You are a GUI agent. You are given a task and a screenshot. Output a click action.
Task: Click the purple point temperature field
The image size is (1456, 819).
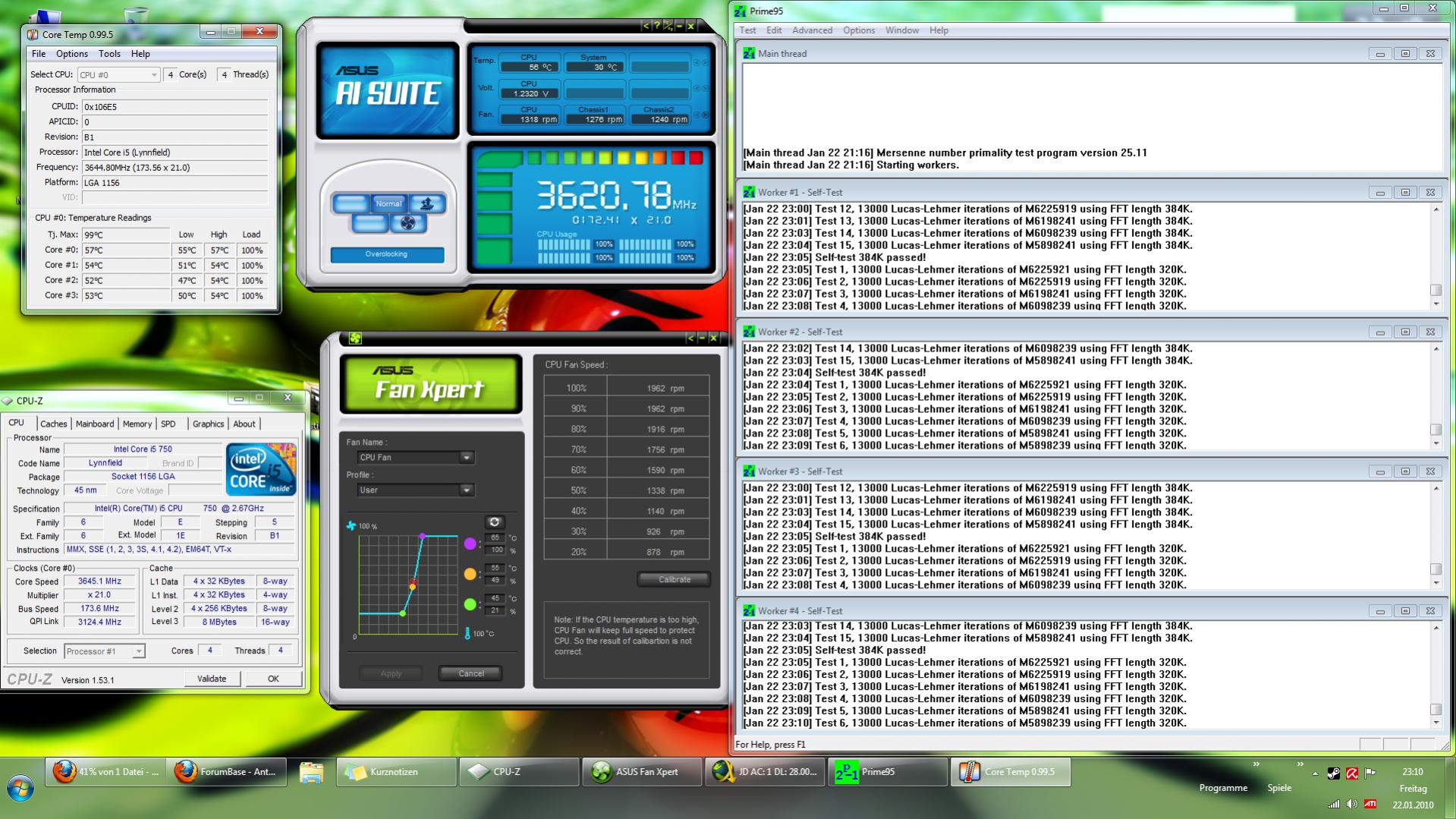495,538
